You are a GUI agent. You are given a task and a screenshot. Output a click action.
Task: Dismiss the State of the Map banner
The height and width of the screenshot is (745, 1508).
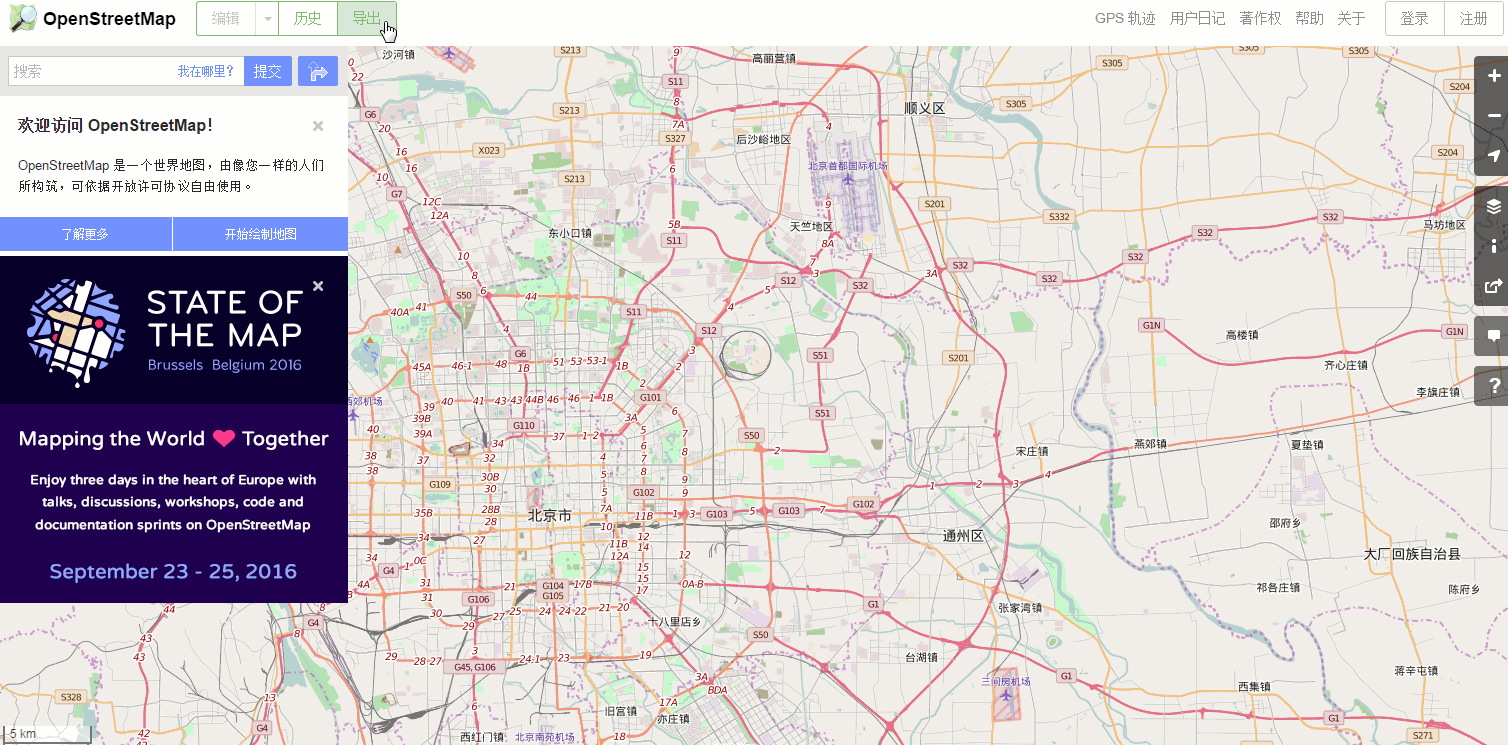tap(318, 286)
